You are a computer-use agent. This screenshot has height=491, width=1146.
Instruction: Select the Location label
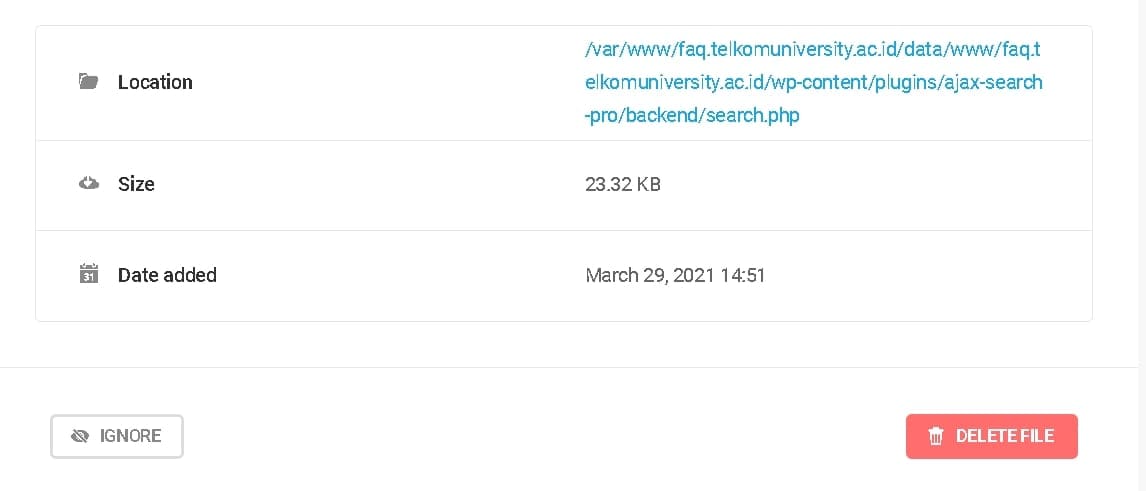pyautogui.click(x=155, y=82)
